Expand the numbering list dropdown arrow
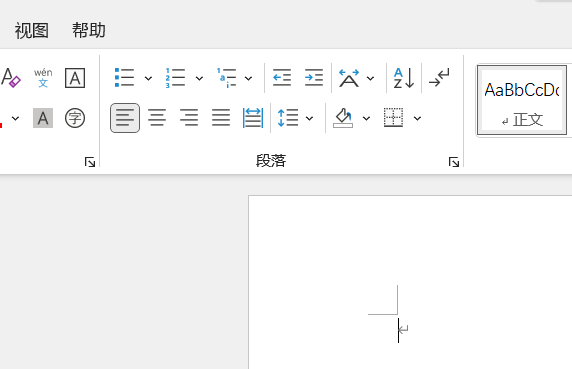572x369 pixels. coord(199,78)
